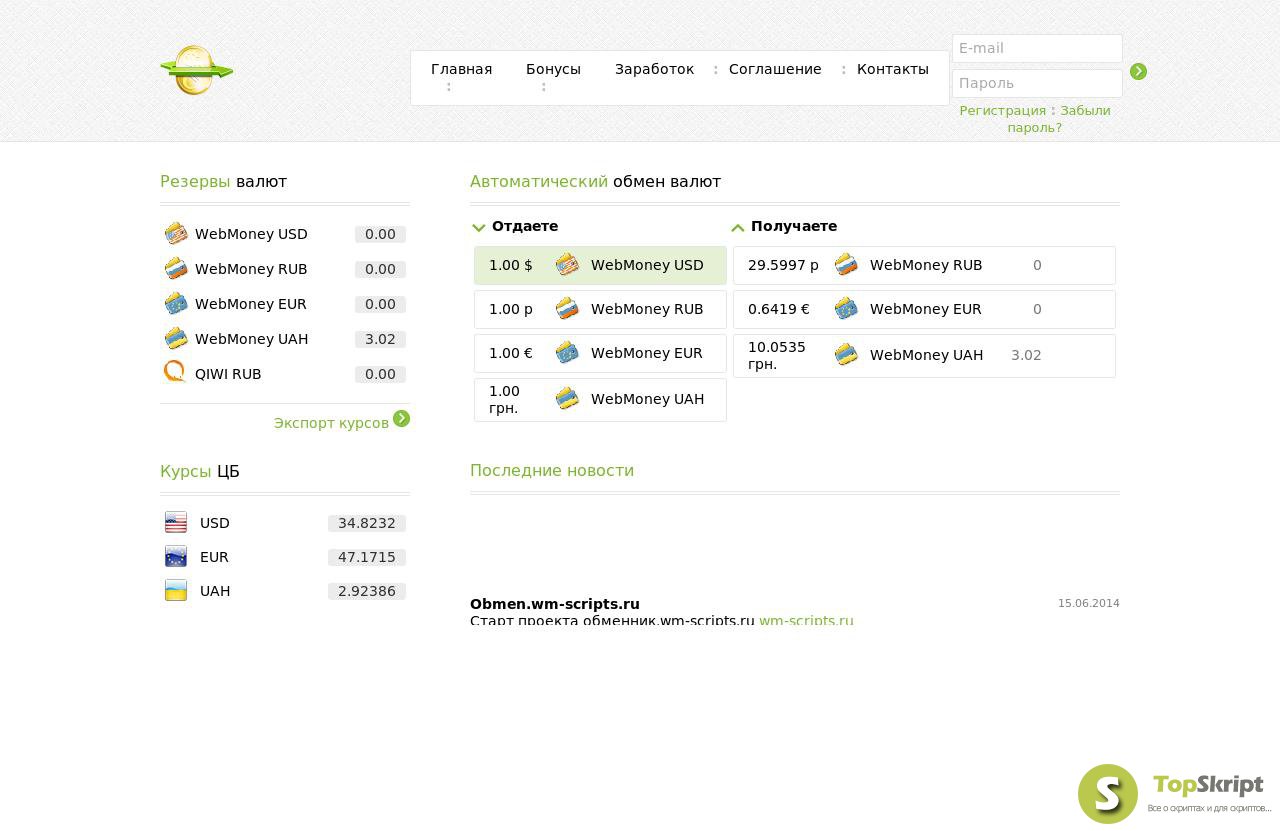
Task: Open the Заработок menu item
Action: (x=654, y=69)
